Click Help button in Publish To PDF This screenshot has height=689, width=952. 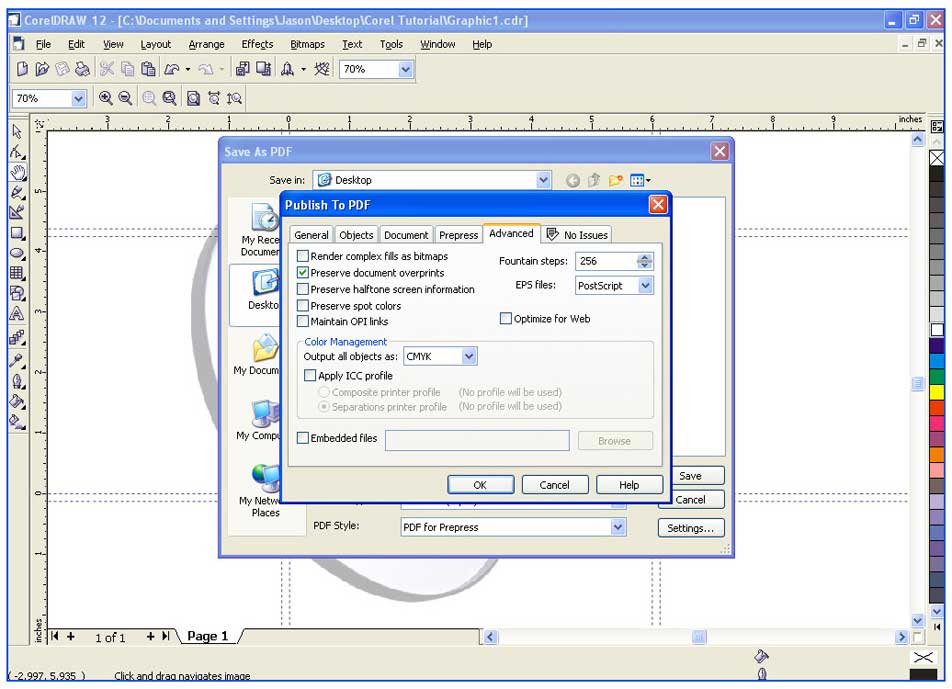(629, 484)
